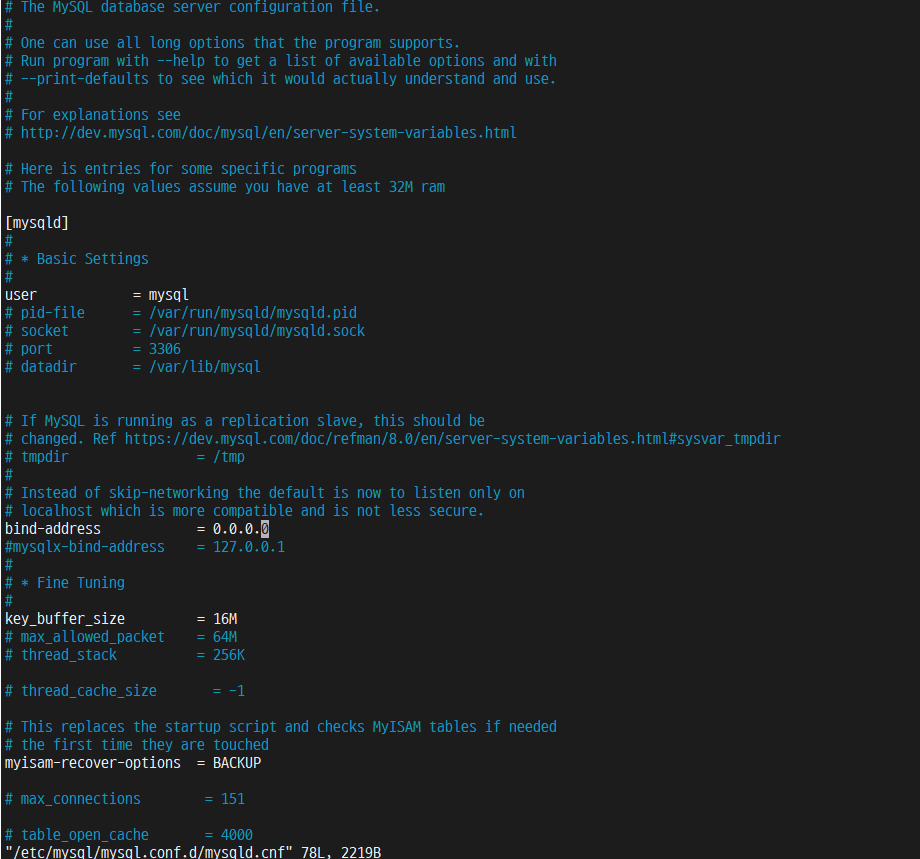Click the 'user' setting line
Viewport: 920px width, 859px height.
pyautogui.click(x=97, y=295)
